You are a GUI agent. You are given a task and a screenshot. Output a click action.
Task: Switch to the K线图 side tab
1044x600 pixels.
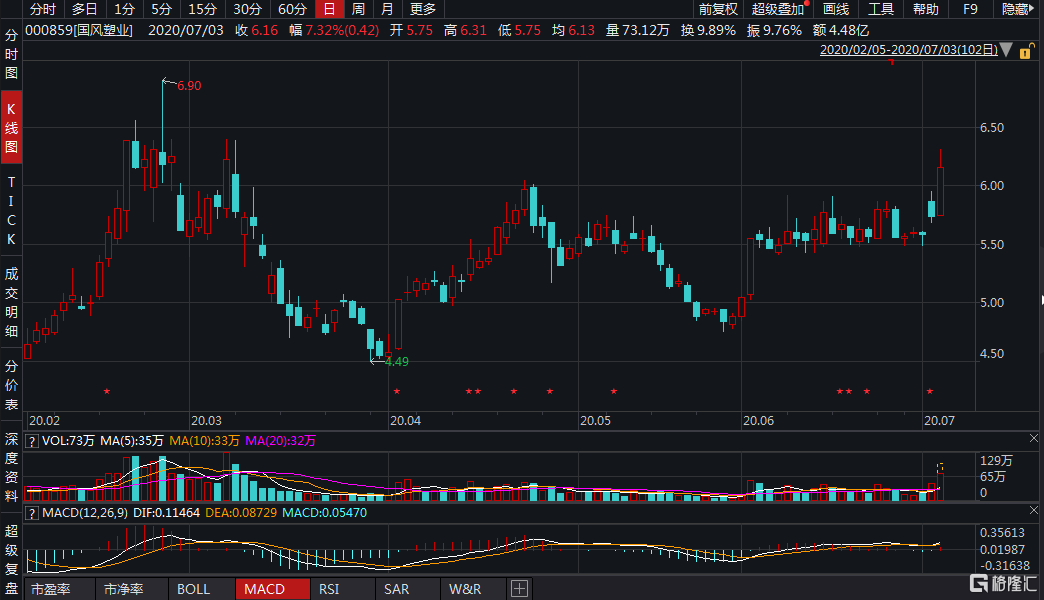[11, 128]
